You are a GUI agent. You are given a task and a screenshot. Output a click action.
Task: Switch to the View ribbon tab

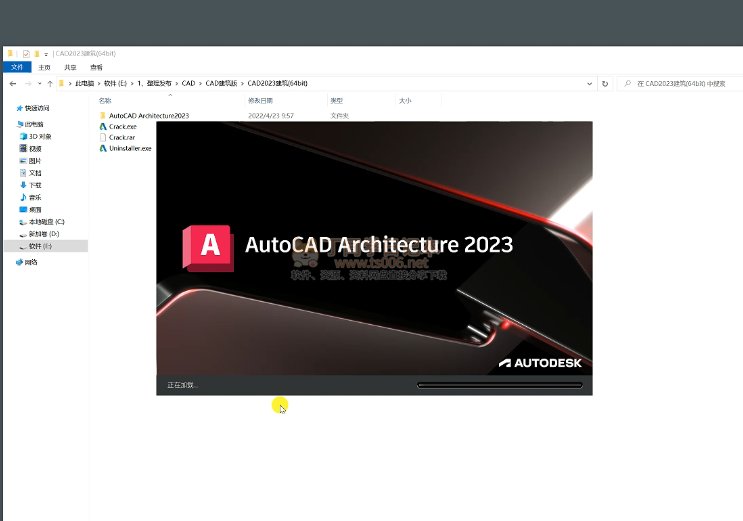96,67
